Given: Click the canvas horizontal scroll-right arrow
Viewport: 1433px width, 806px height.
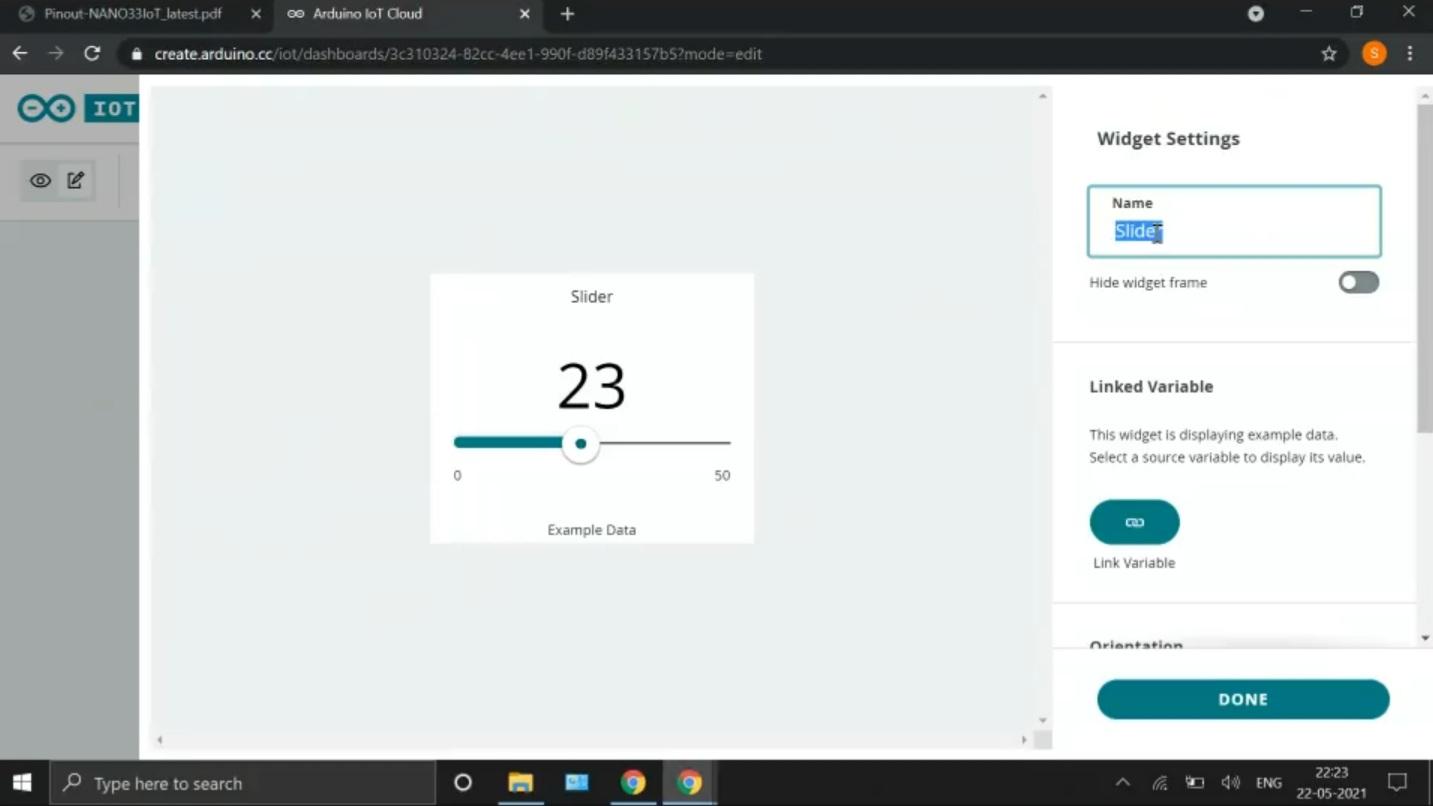Looking at the screenshot, I should pyautogui.click(x=1024, y=740).
